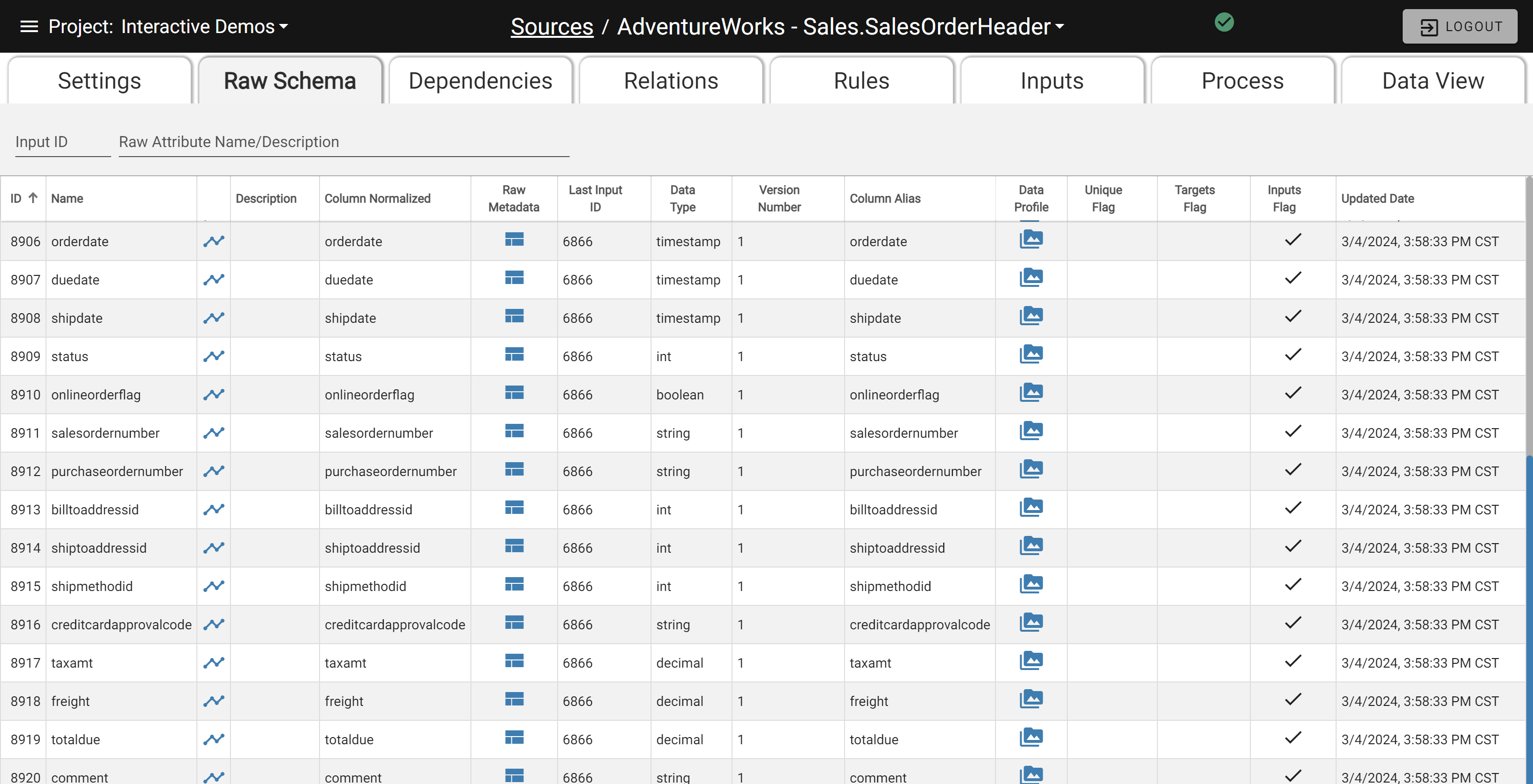Image resolution: width=1533 pixels, height=784 pixels.
Task: Open trend chart icon for billtoaddressid row
Action: 214,509
